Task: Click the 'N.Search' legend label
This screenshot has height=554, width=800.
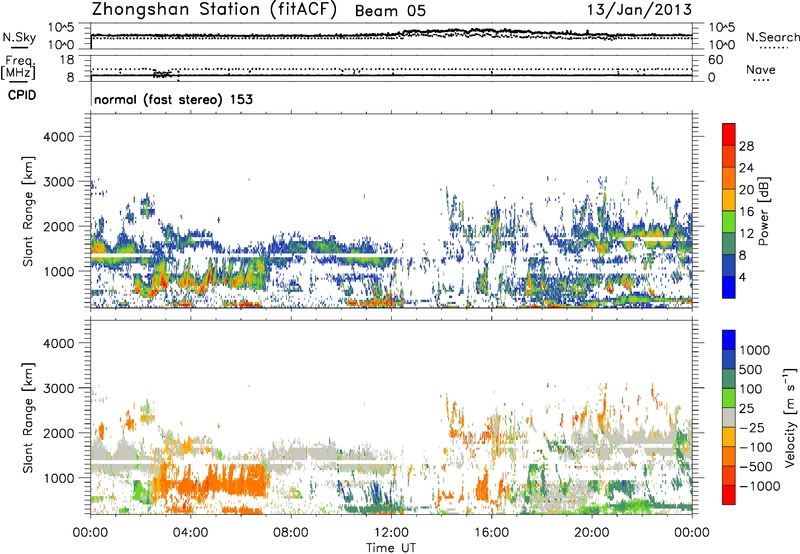Action: (772, 37)
